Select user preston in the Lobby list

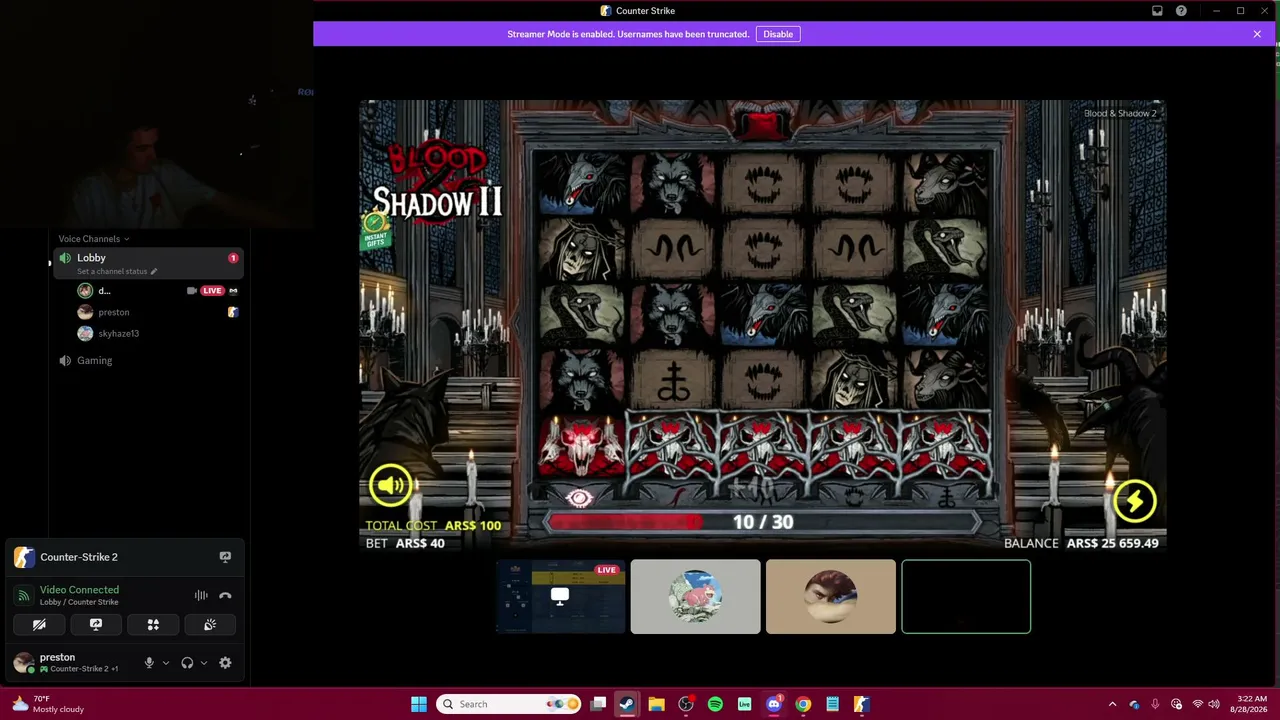pos(113,312)
